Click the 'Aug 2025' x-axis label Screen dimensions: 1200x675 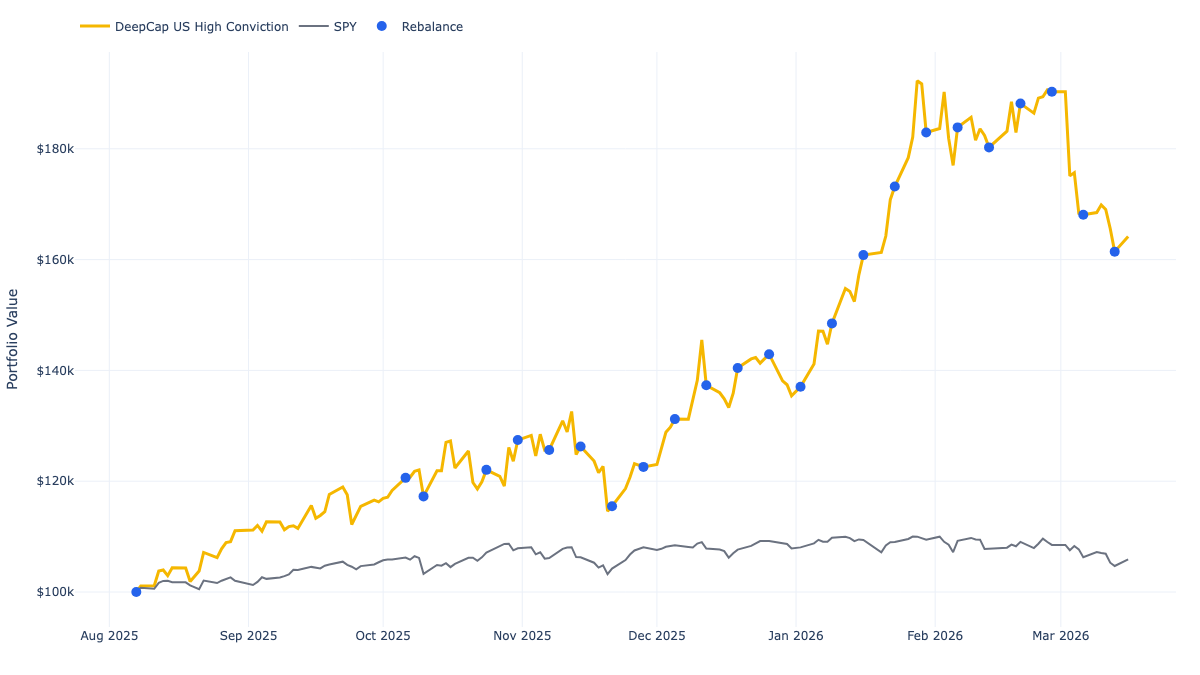[111, 635]
